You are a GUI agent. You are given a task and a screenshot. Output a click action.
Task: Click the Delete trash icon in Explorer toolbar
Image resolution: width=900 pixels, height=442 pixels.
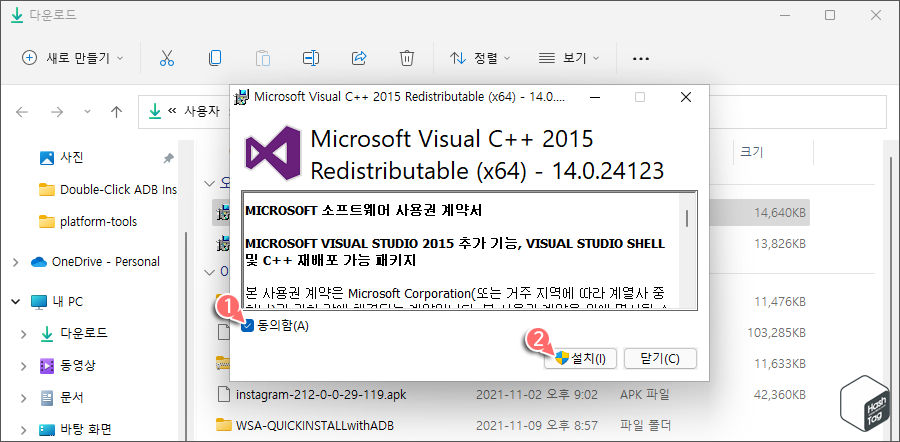pos(406,58)
